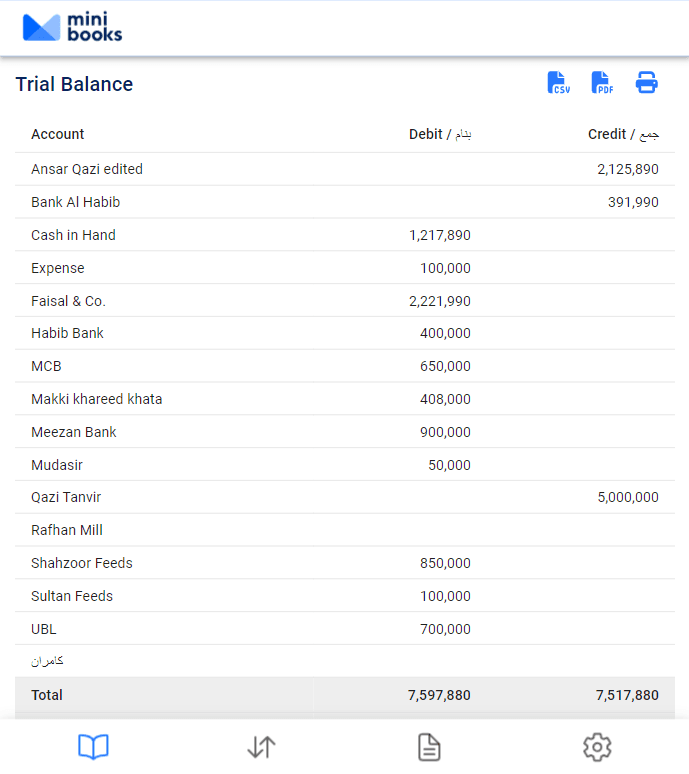This screenshot has width=689, height=774.
Task: Open the settings gear tab
Action: (x=597, y=747)
